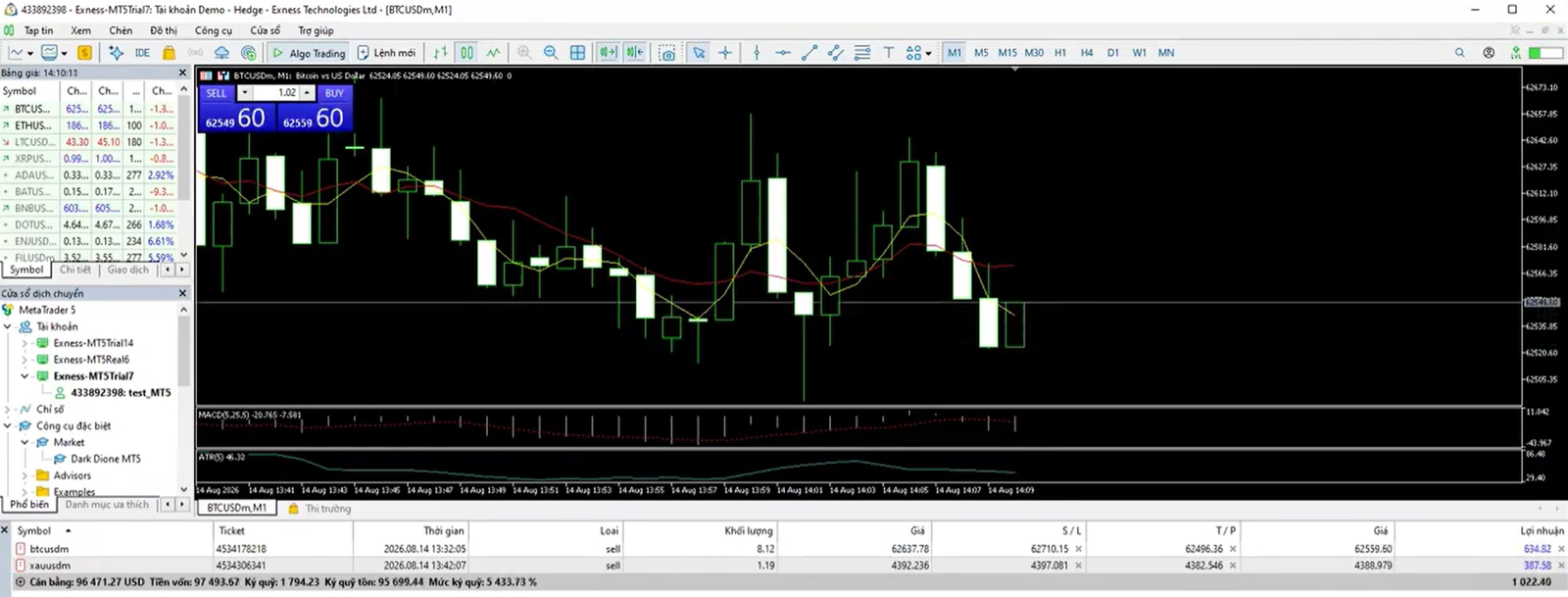Select the equidistant channel tool

[836, 53]
